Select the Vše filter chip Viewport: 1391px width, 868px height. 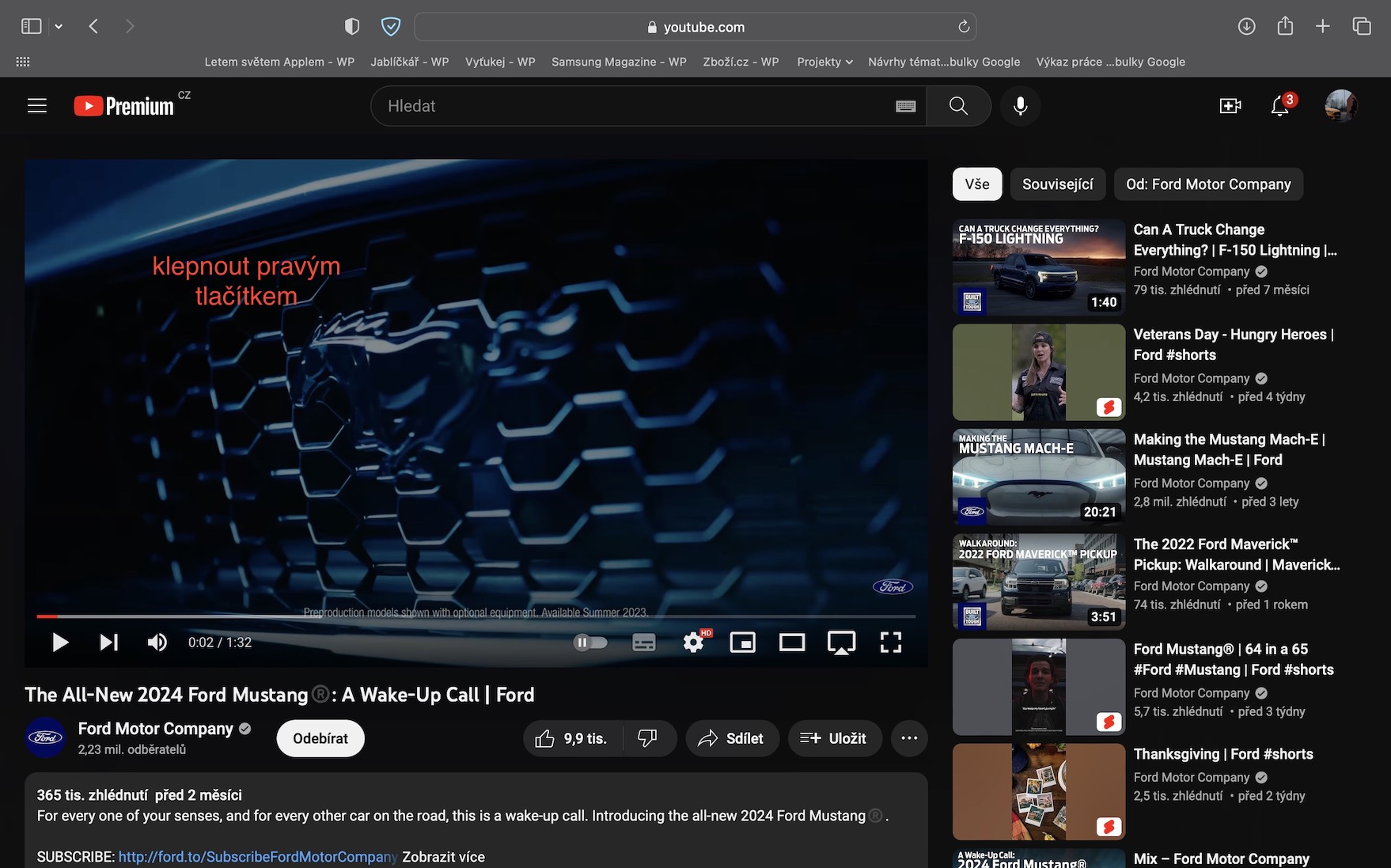[977, 184]
